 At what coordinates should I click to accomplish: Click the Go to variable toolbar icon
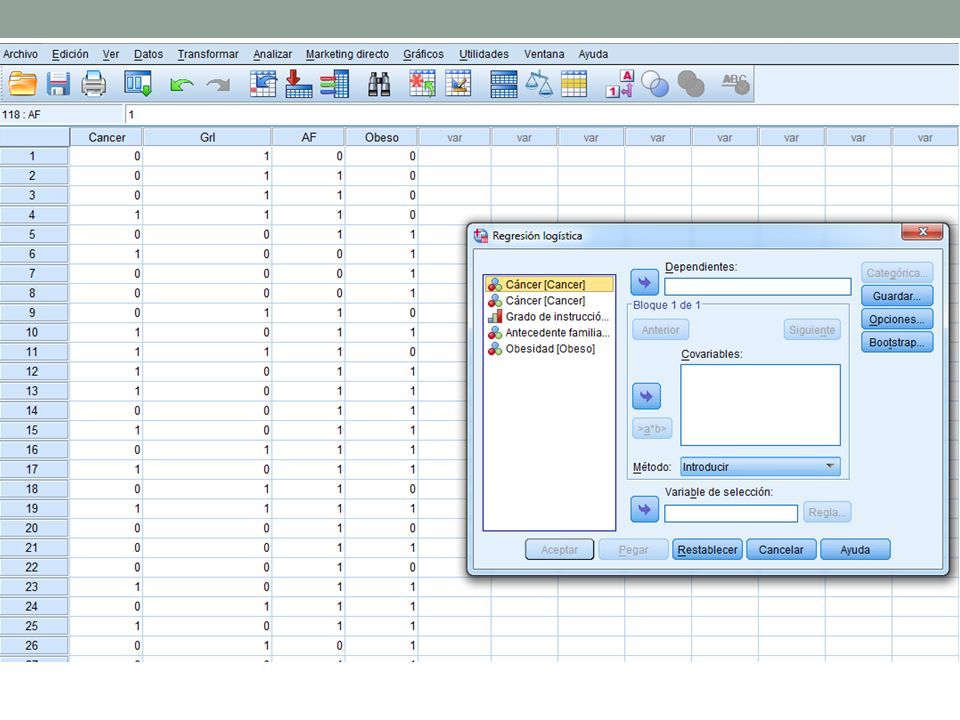click(x=299, y=84)
